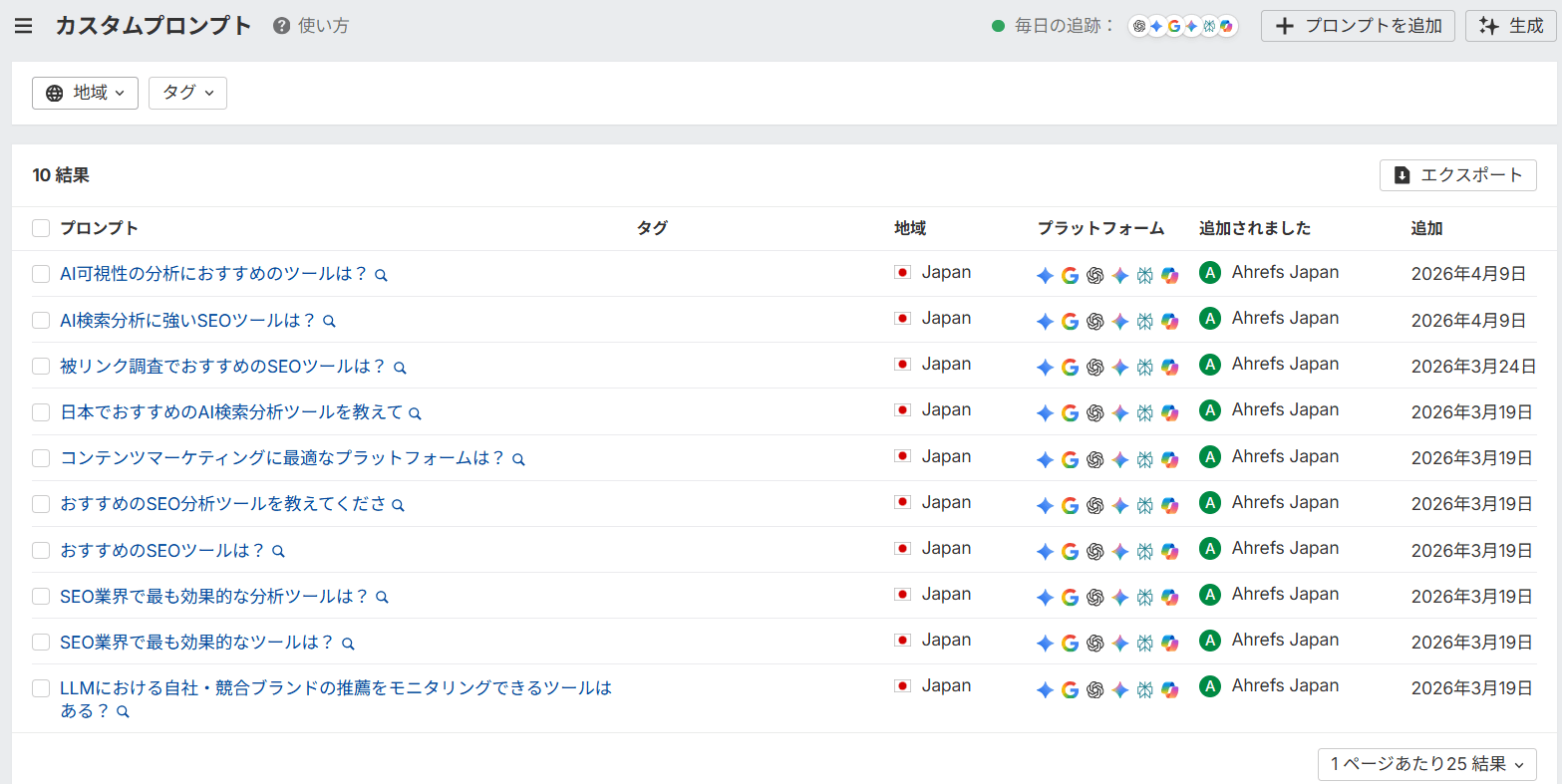Click Perplexity icon in SEO業界で最も効果的なツールは？ row
This screenshot has width=1562, height=784.
point(1144,643)
